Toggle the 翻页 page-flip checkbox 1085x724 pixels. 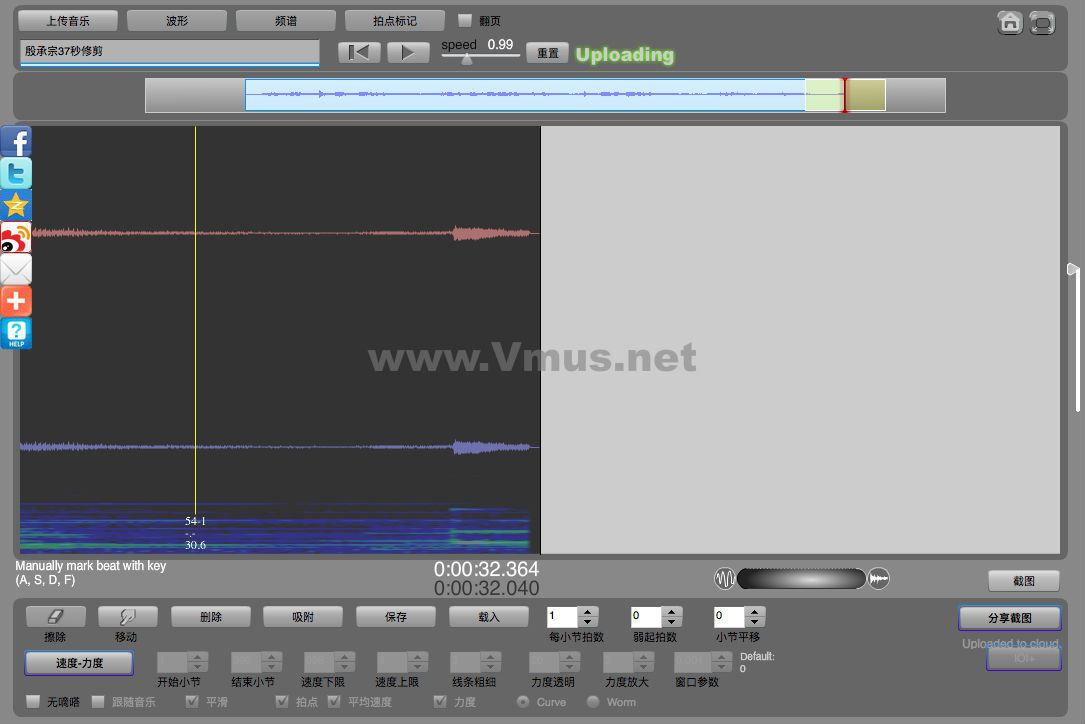(x=465, y=20)
